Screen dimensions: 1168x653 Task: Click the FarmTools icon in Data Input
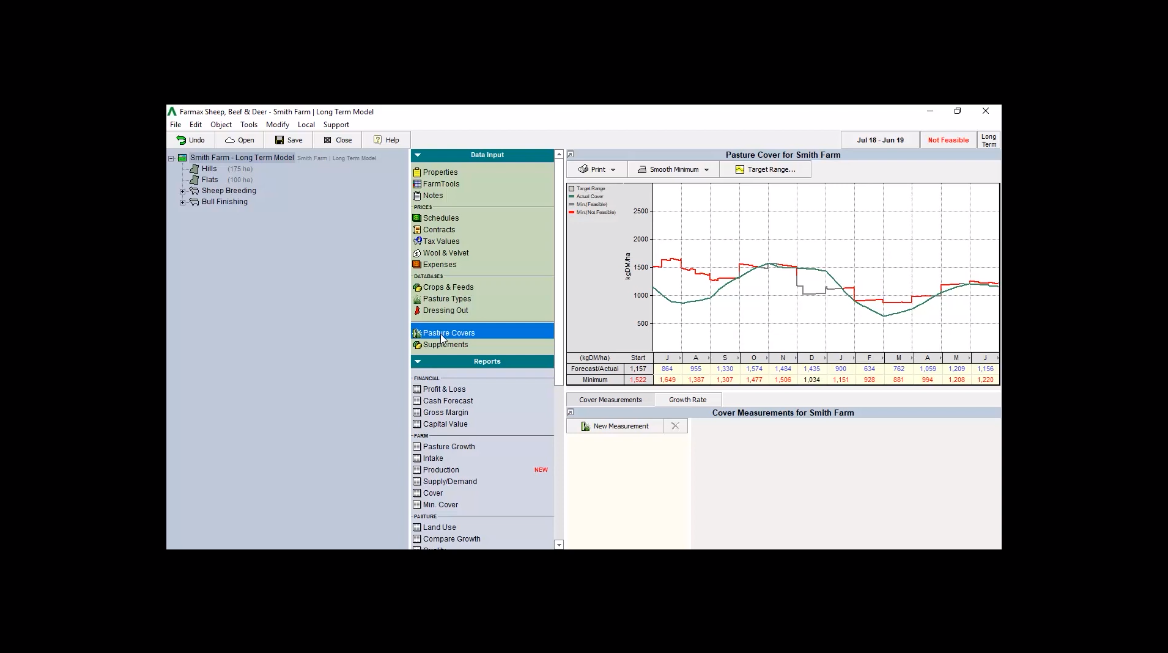(x=417, y=184)
